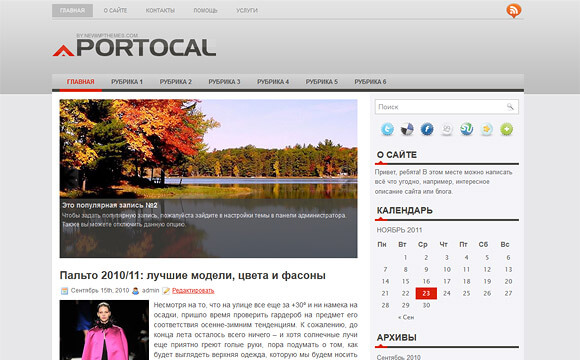Select the Рубрика 4 tab
The height and width of the screenshot is (360, 580).
[273, 82]
